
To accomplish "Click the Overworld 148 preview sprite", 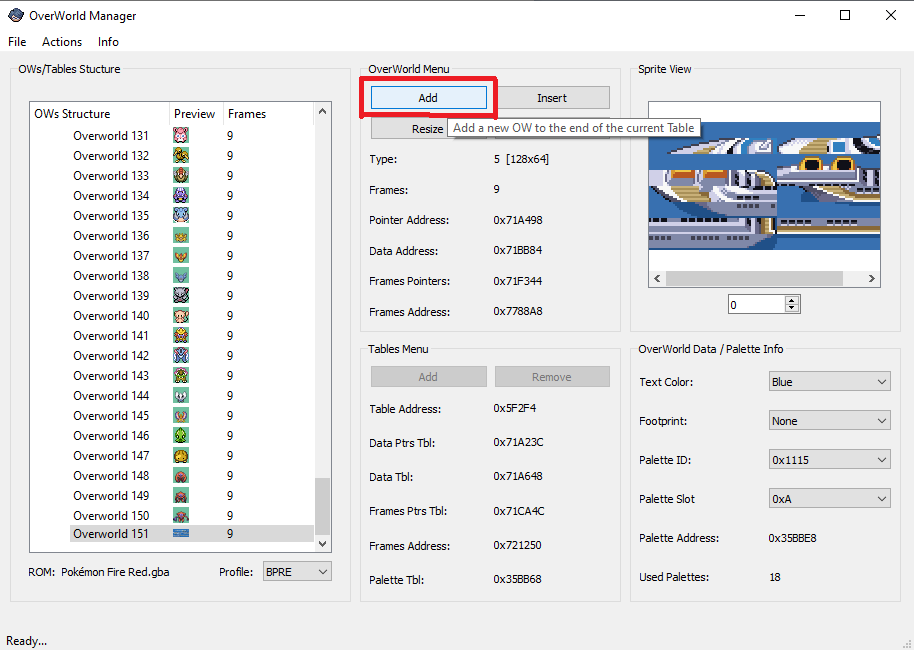I will 181,476.
